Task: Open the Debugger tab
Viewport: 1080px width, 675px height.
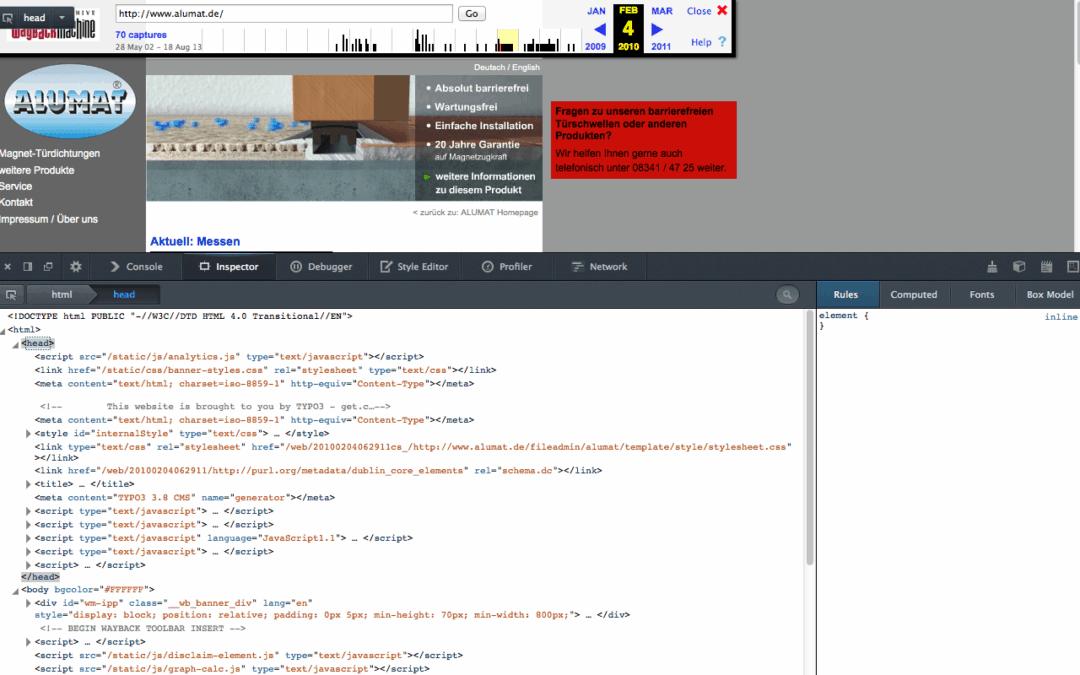Action: [x=321, y=267]
